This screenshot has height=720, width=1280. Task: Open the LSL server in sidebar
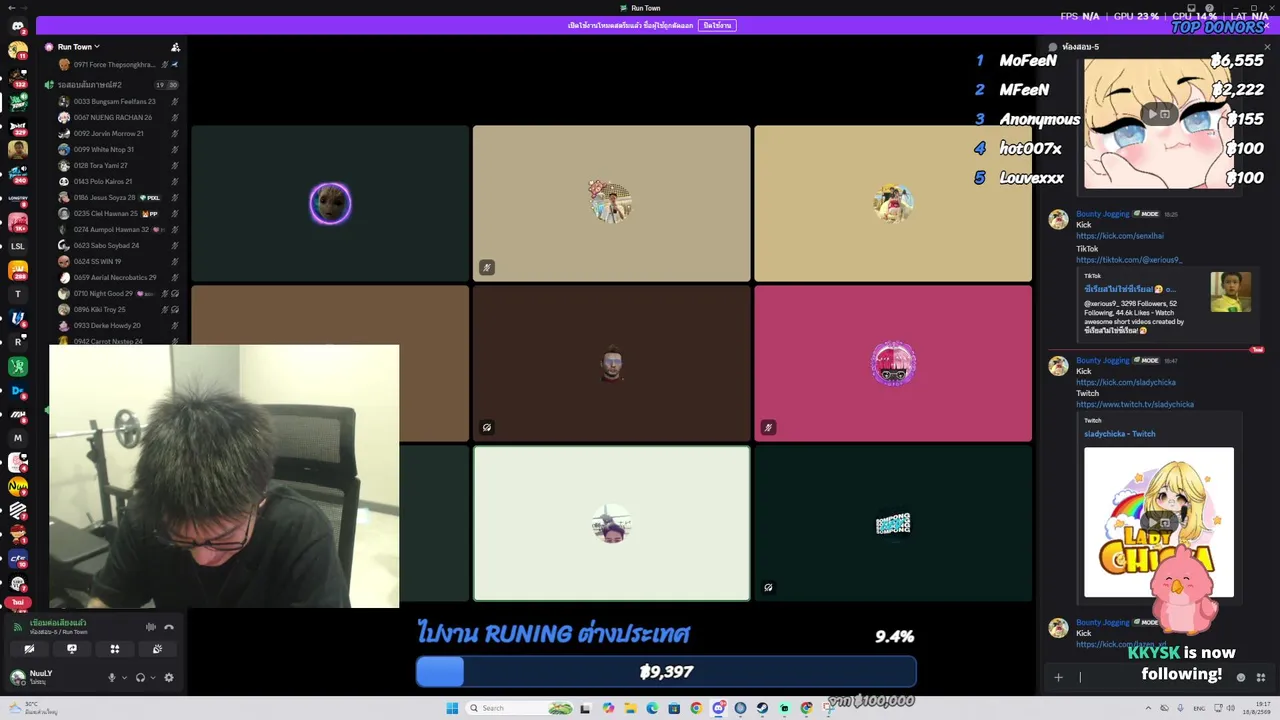tap(18, 246)
